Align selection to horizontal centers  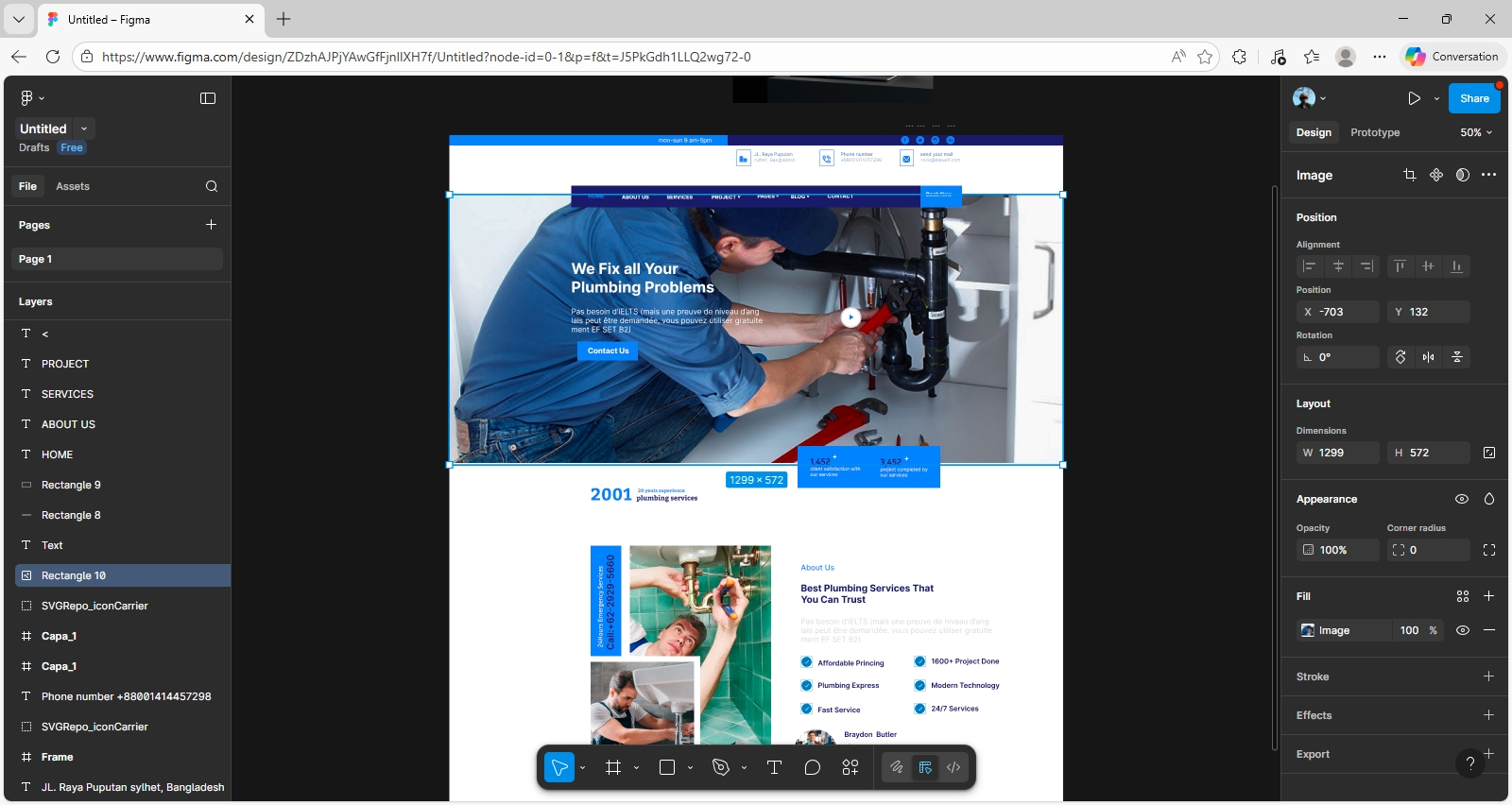point(1338,266)
